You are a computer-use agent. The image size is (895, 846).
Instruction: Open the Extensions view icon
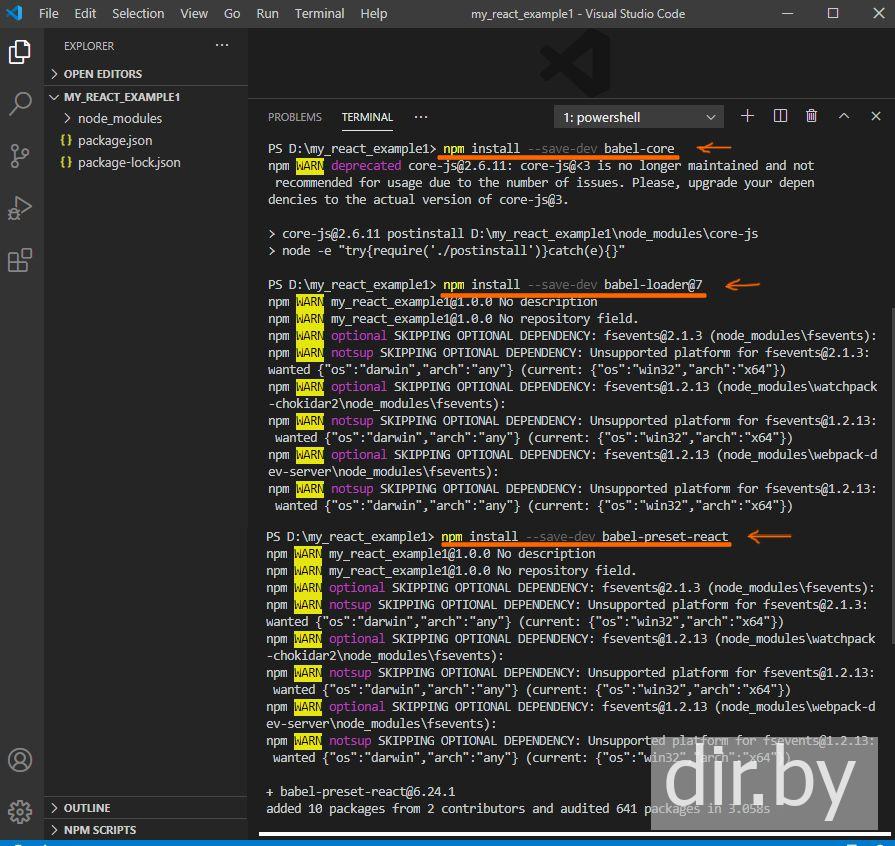click(x=20, y=261)
